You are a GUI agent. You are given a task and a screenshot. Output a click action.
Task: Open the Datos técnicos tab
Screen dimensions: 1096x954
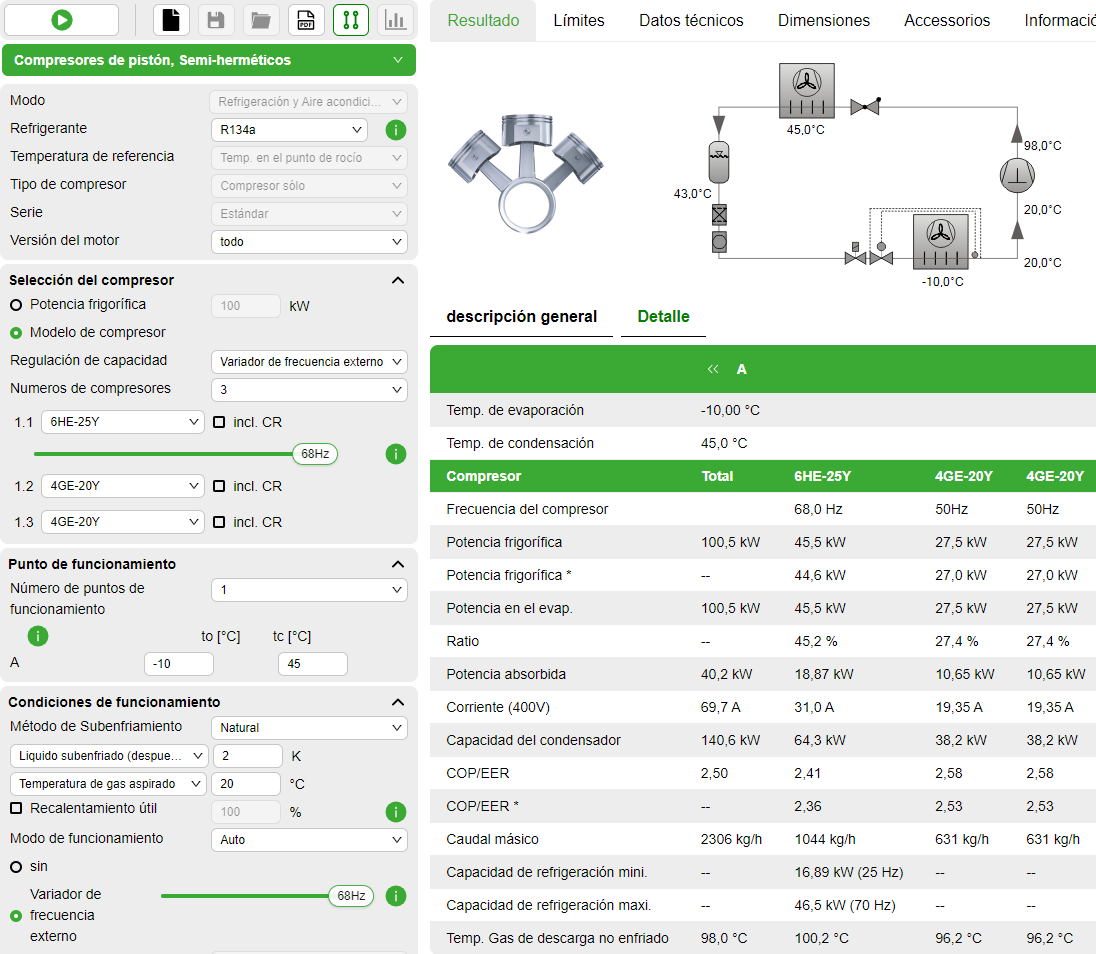point(691,21)
